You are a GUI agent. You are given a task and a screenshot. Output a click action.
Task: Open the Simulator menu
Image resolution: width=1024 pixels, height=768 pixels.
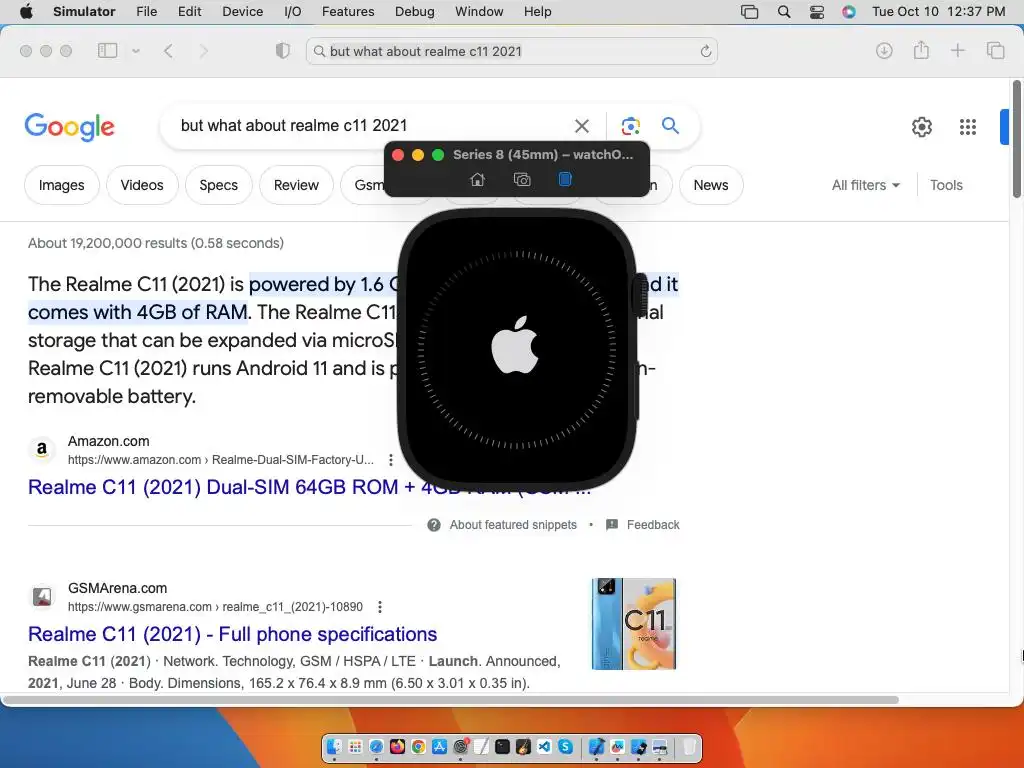[84, 12]
